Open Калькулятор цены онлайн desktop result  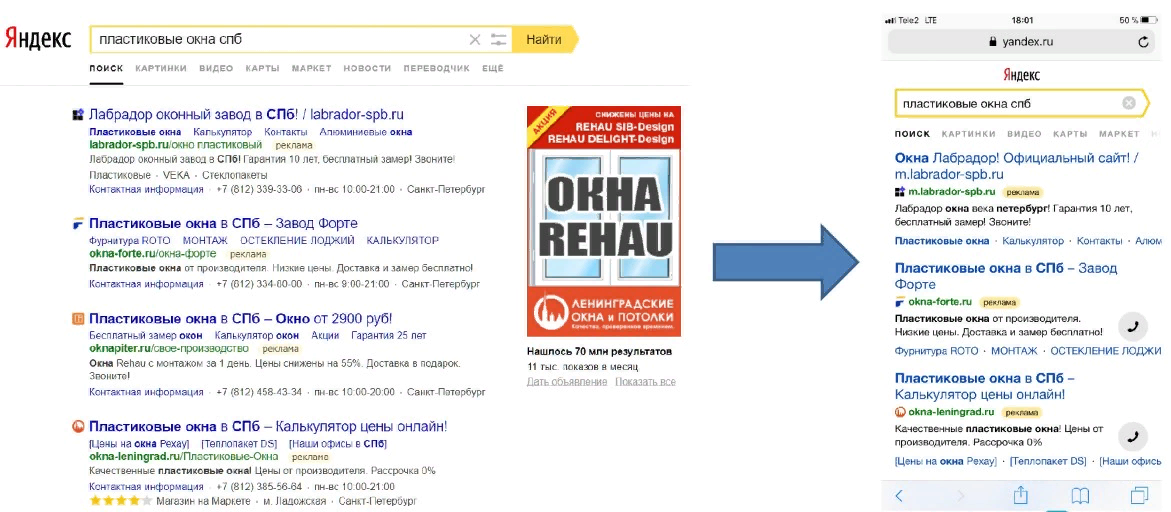point(268,427)
